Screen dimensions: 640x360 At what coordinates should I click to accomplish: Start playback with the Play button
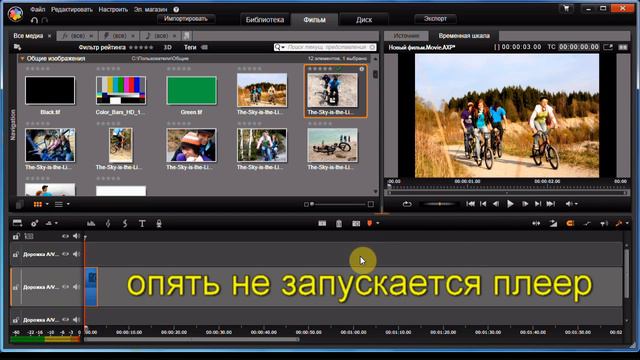[x=510, y=204]
